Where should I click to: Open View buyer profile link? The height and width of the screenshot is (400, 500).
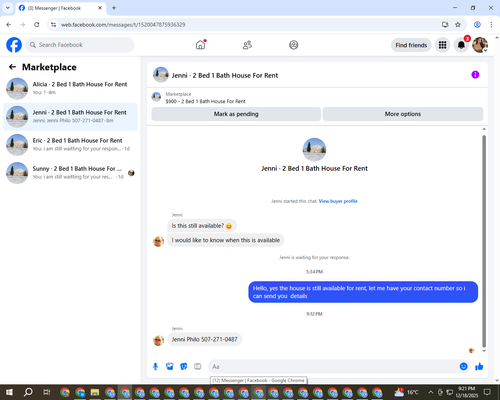pyautogui.click(x=338, y=201)
